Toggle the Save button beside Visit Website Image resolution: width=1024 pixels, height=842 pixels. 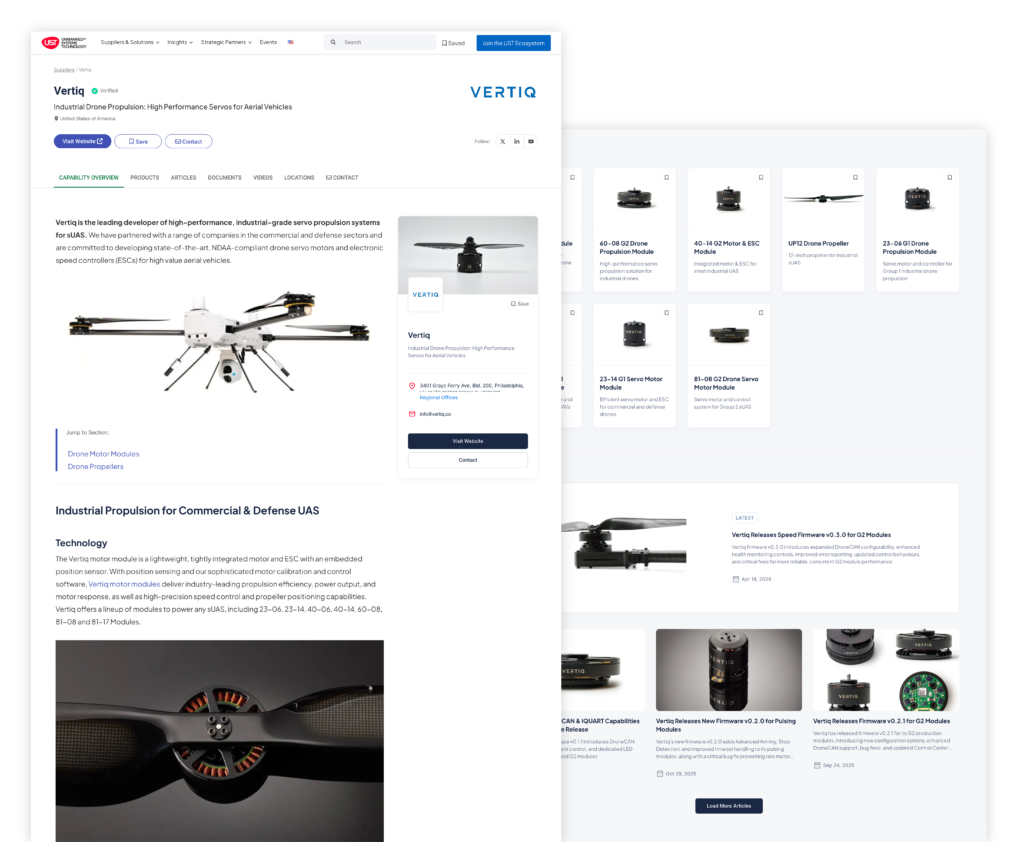pos(138,141)
